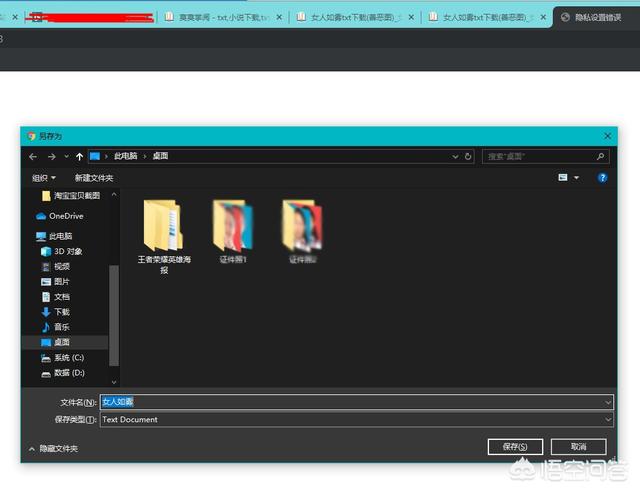
Task: Click the 保存(S) button
Action: (515, 447)
